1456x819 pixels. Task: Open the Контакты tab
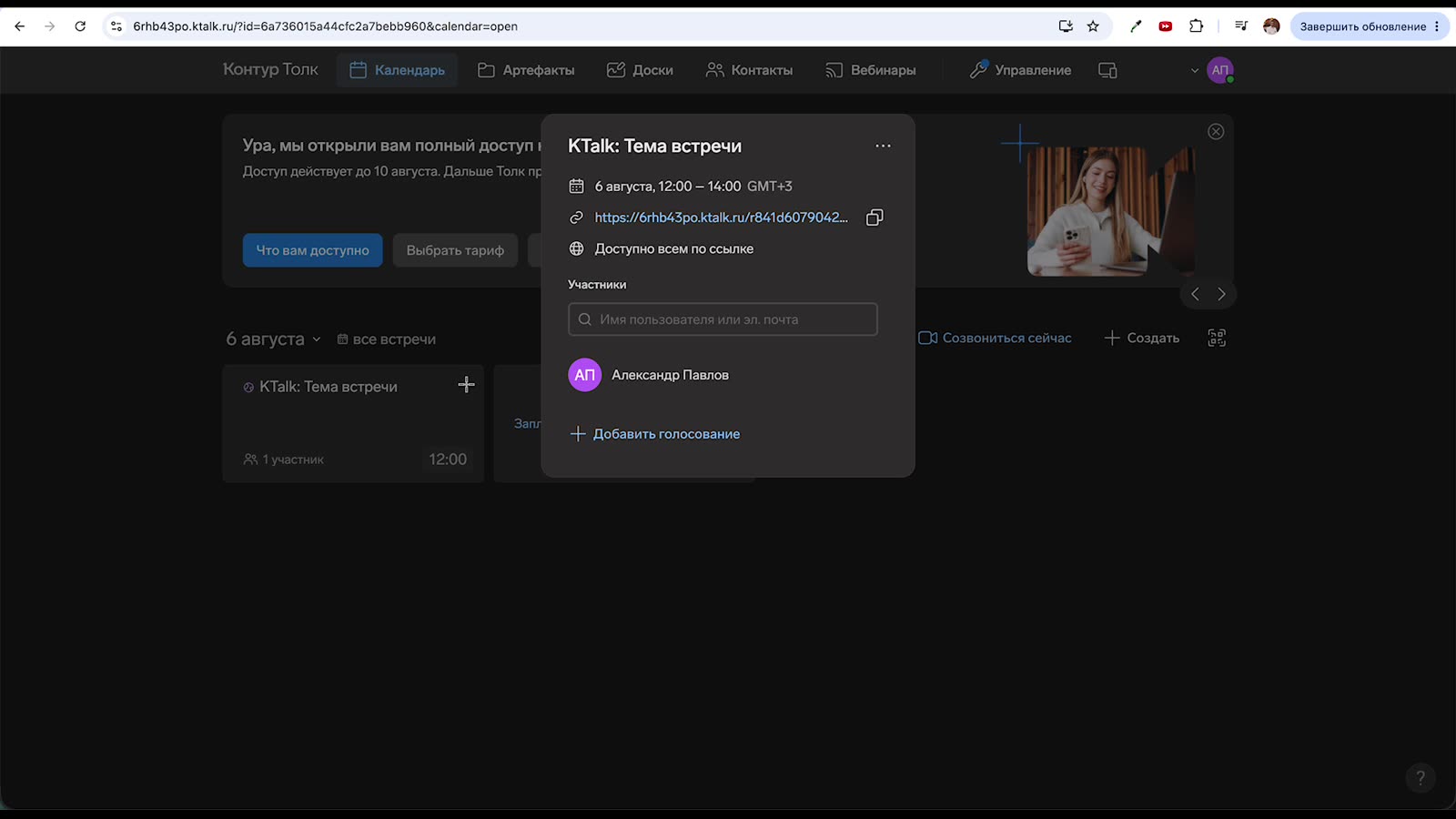pos(749,70)
